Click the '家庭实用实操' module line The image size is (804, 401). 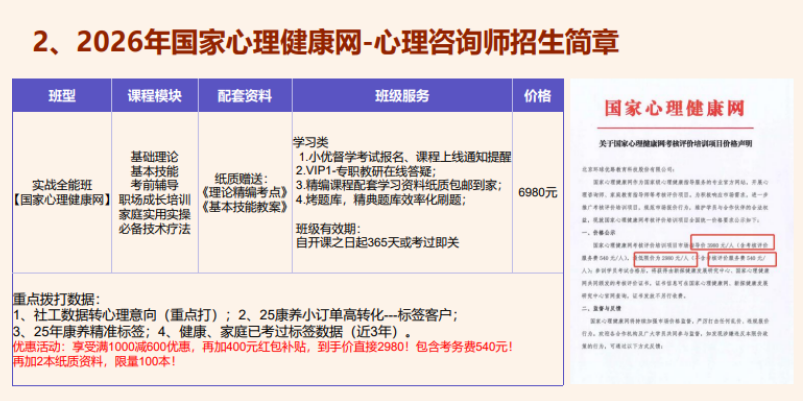[x=155, y=214]
